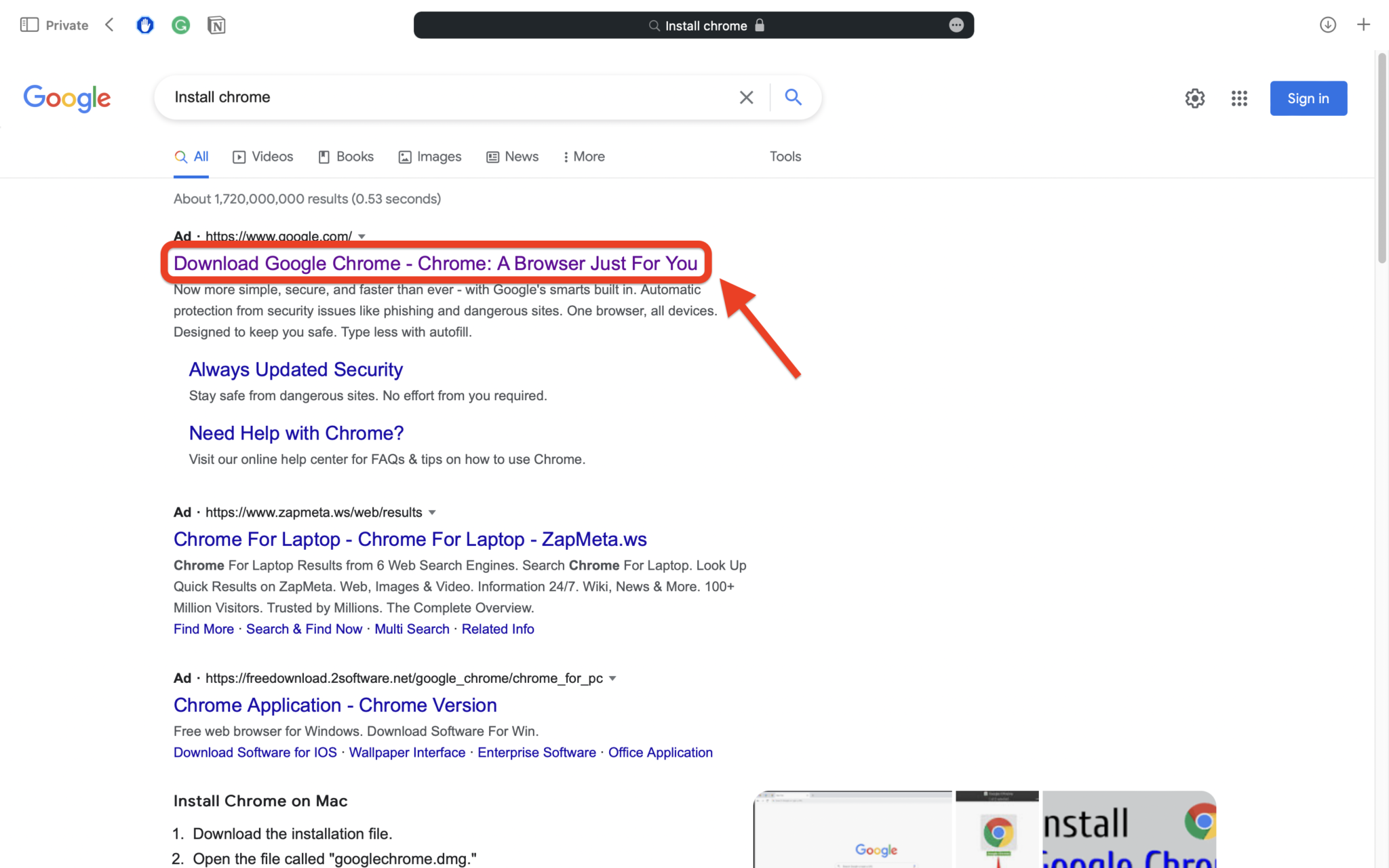This screenshot has height=868, width=1389.
Task: Click the Install Chrome on Mac heading
Action: pos(260,801)
